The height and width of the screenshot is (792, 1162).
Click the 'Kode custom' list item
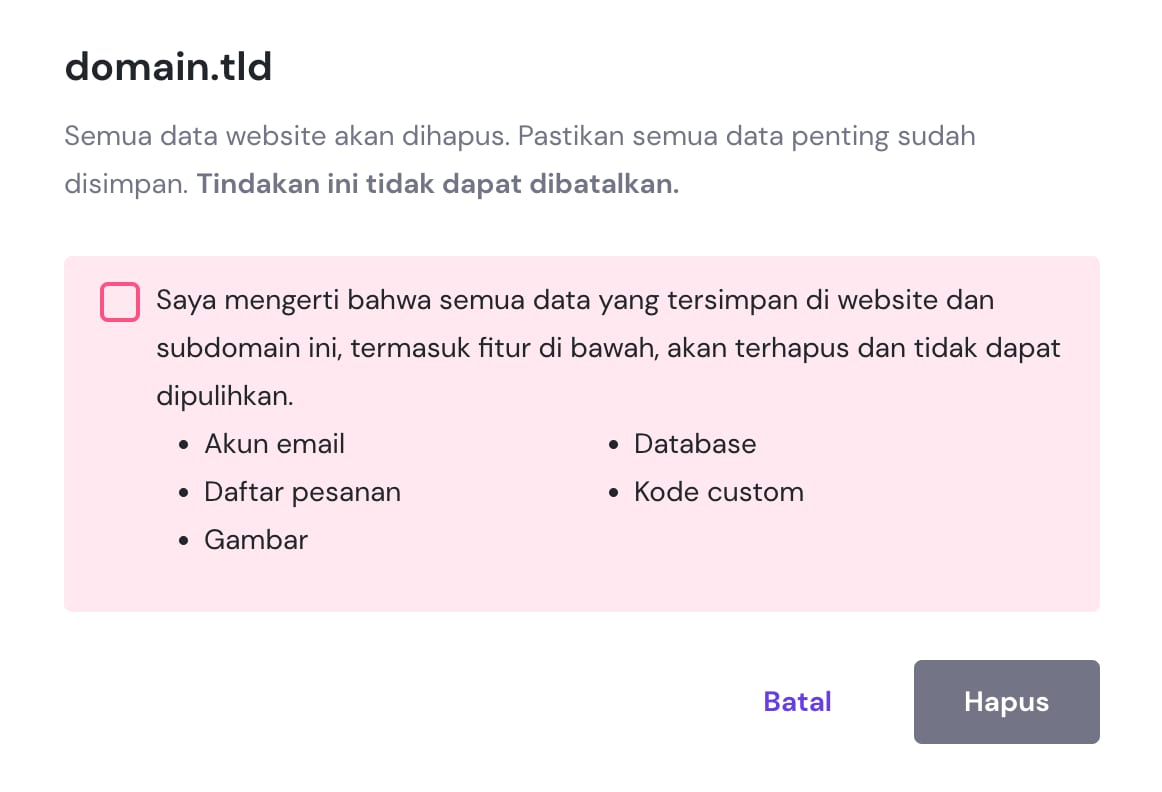tap(718, 492)
